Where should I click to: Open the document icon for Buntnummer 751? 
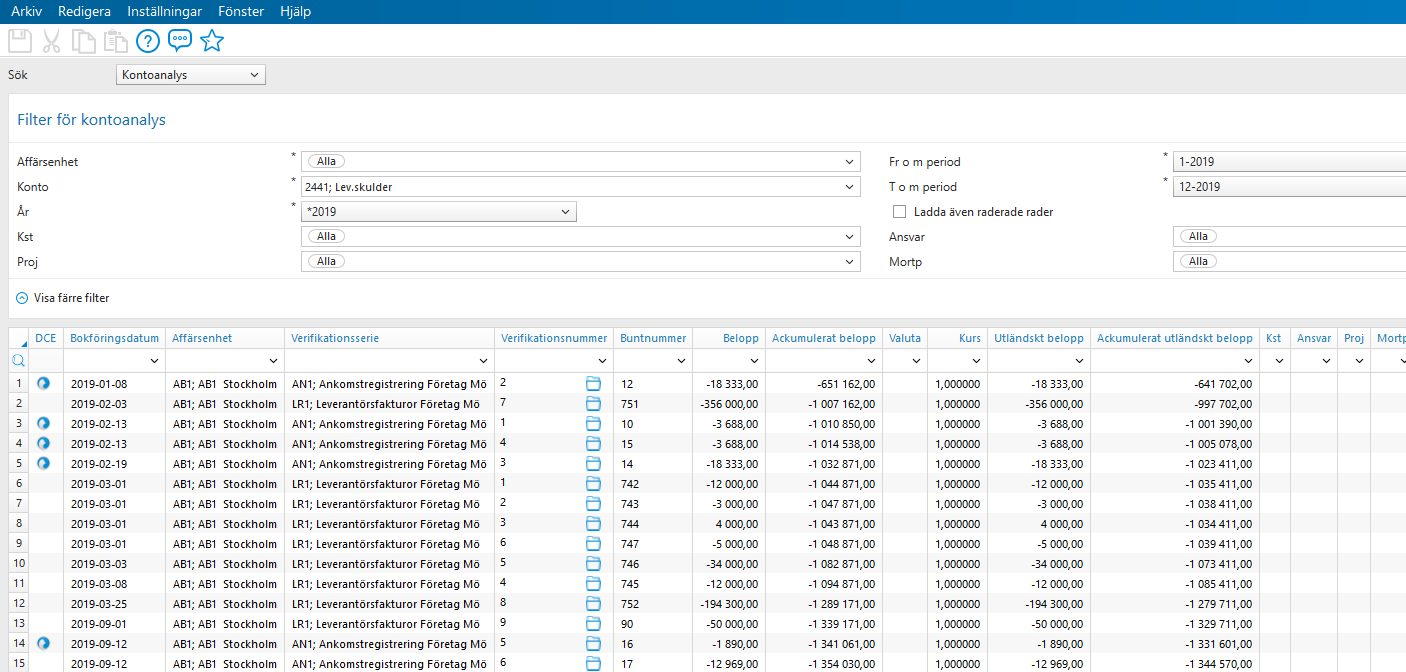(594, 403)
